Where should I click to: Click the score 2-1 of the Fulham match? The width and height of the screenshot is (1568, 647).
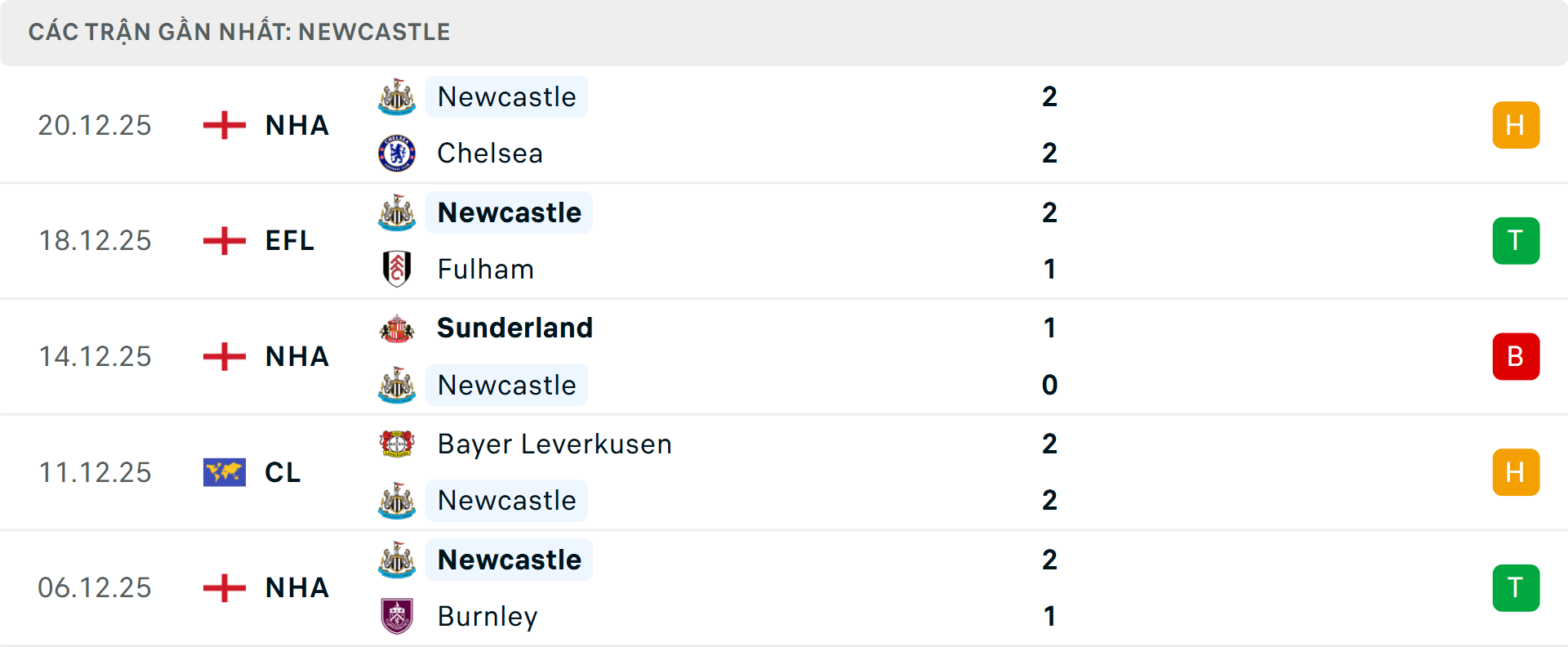tap(1050, 240)
